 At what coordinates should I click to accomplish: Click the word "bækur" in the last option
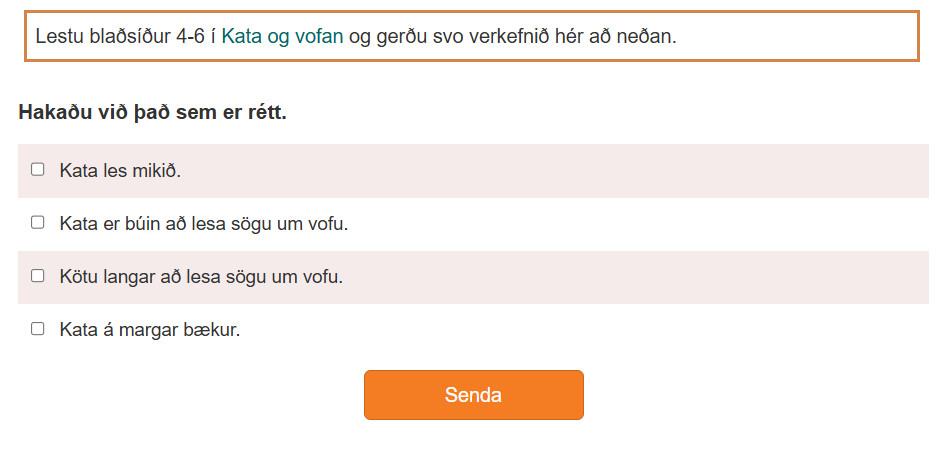coord(211,329)
